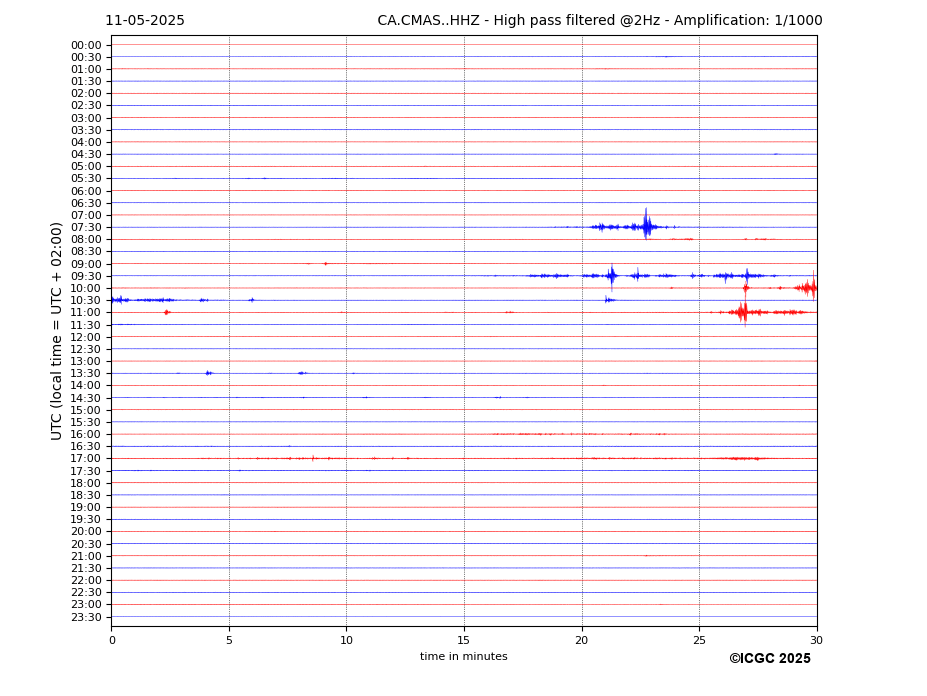The width and height of the screenshot is (927, 696).
Task: Click the 22:30 time row label
Action: (x=86, y=593)
